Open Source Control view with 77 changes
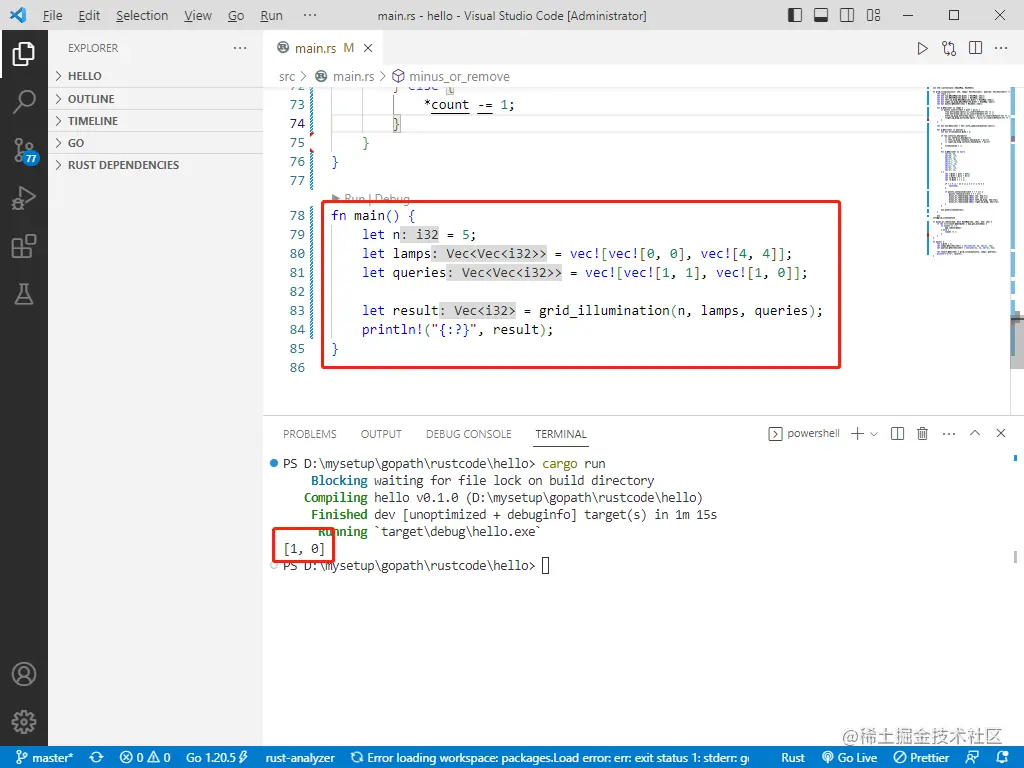Viewport: 1024px width, 768px height. tap(24, 150)
